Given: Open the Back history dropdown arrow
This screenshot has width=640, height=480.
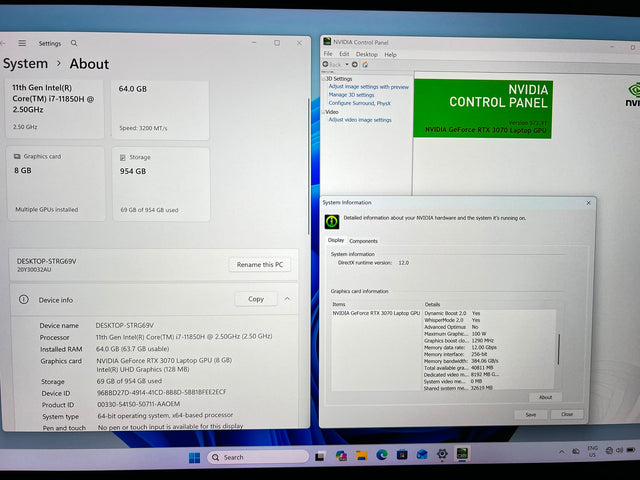Looking at the screenshot, I should coord(347,64).
